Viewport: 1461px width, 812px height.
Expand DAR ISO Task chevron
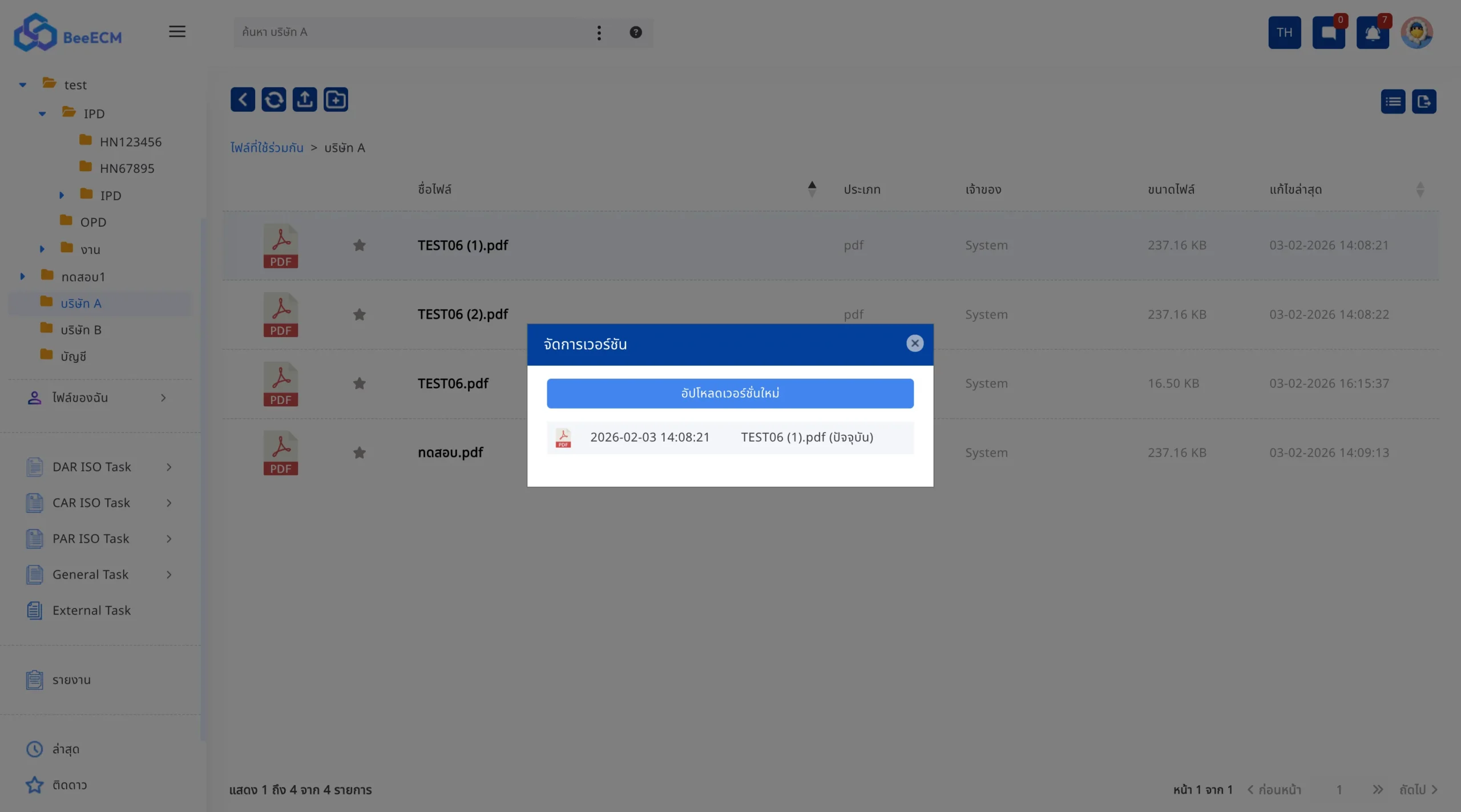pyautogui.click(x=169, y=467)
